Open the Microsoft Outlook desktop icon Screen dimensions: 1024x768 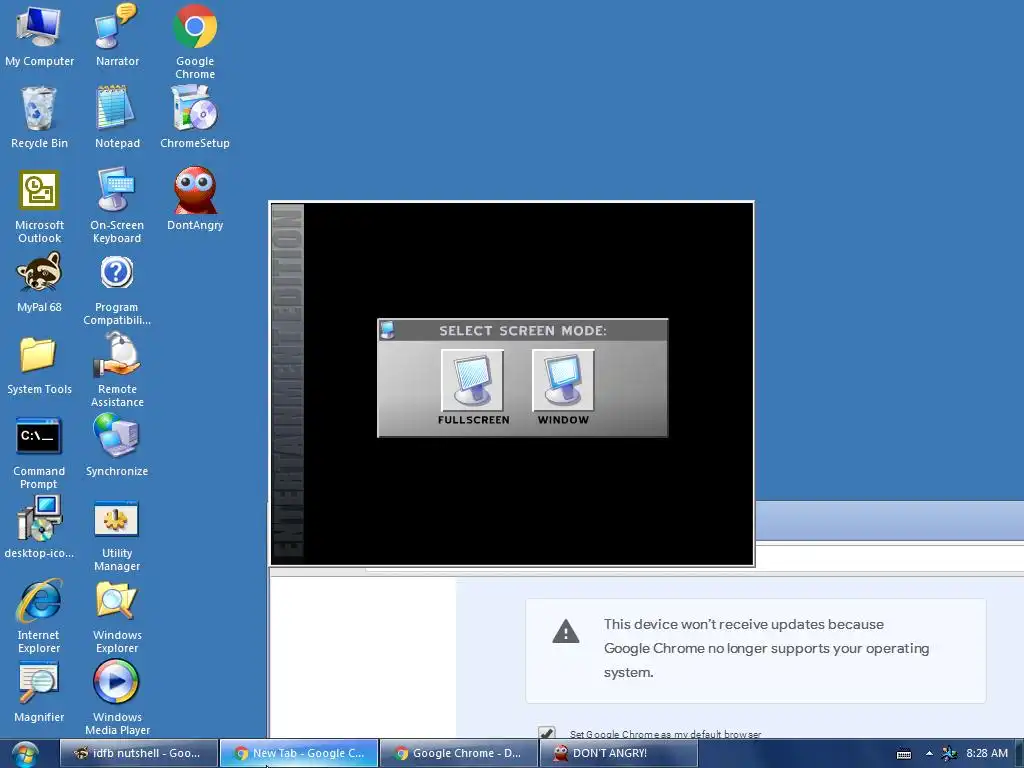pyautogui.click(x=39, y=206)
